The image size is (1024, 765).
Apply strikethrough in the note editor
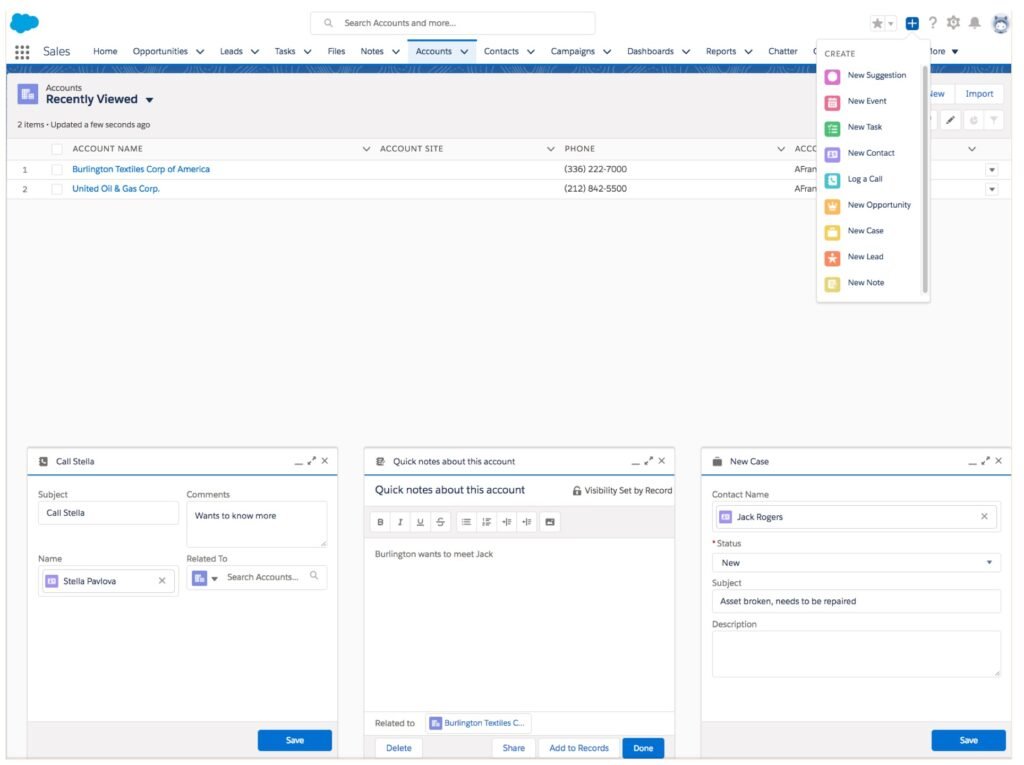pyautogui.click(x=440, y=522)
